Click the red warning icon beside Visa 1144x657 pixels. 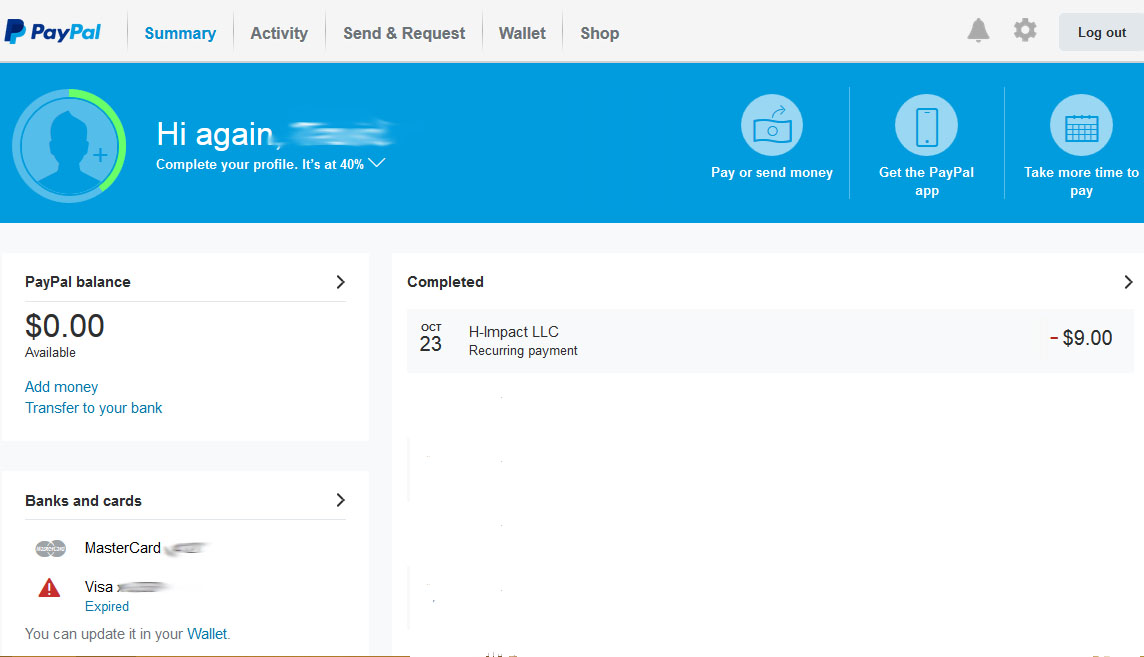(x=49, y=588)
